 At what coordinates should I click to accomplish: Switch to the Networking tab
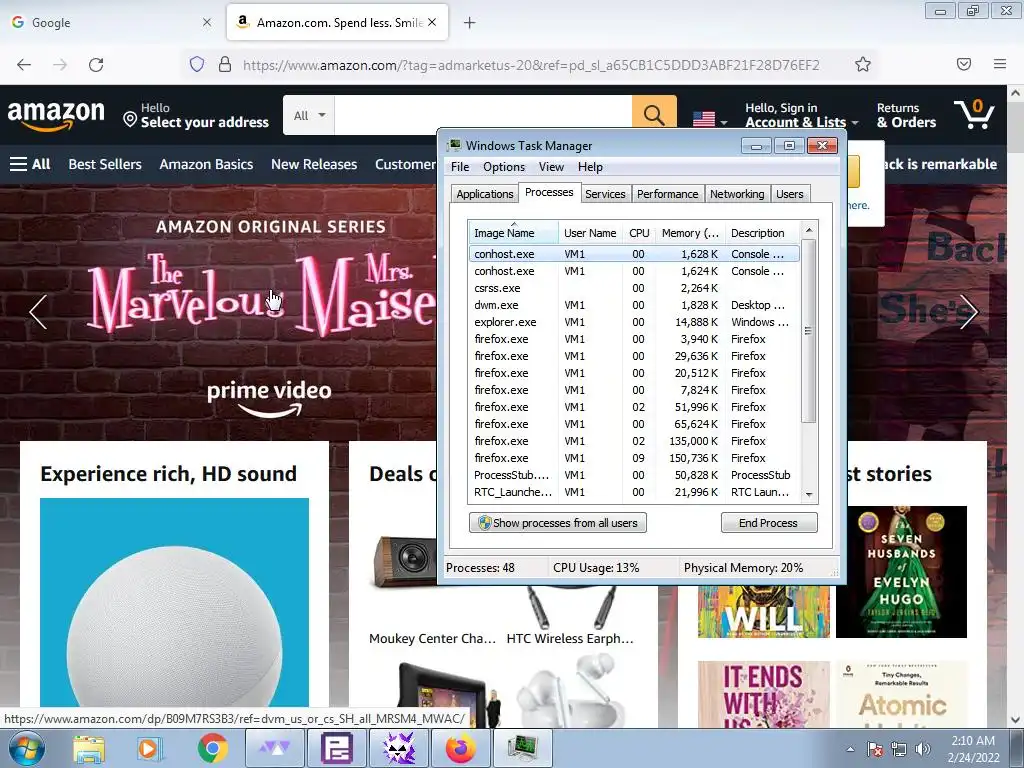coord(737,194)
